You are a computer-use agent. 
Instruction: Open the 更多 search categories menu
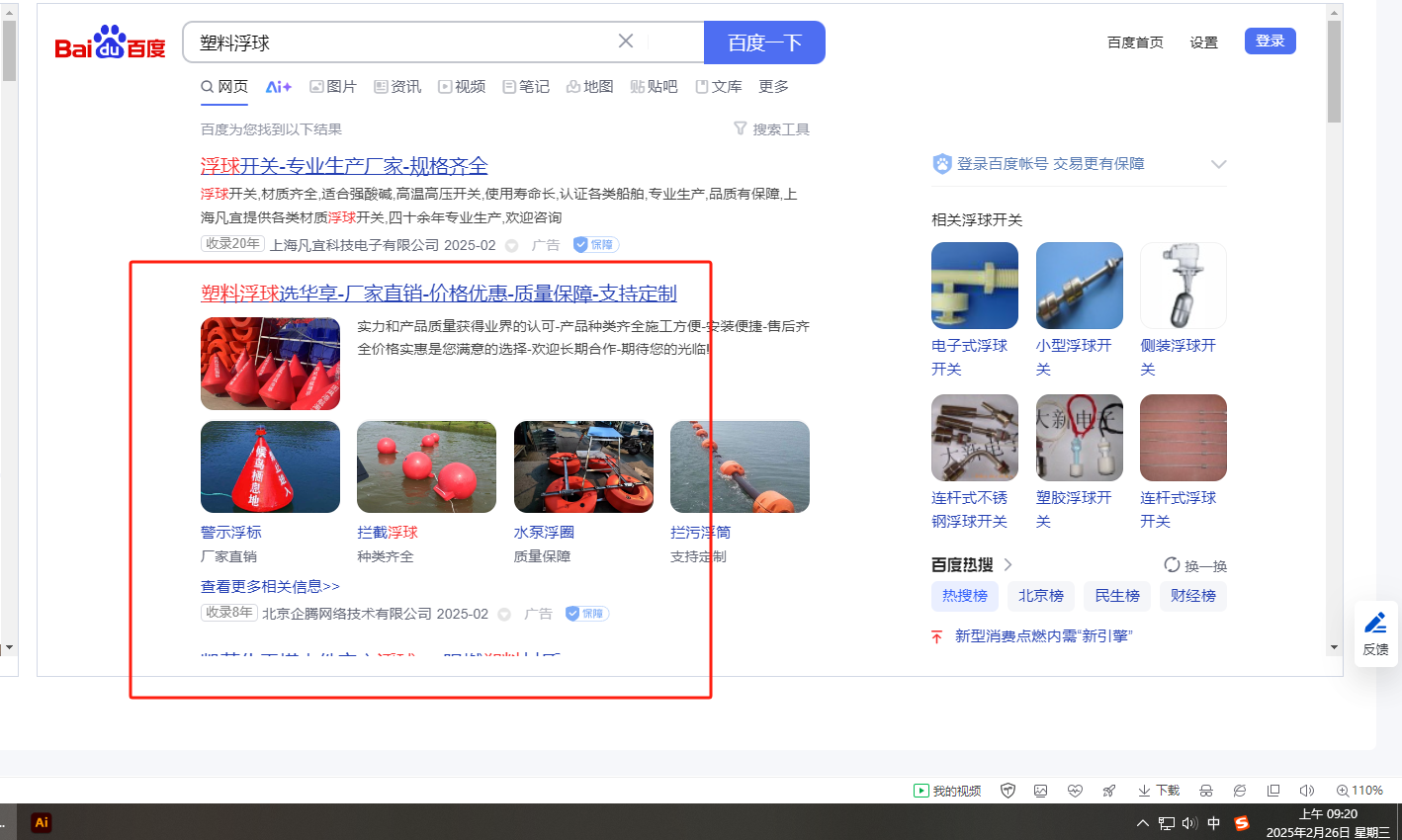click(773, 87)
